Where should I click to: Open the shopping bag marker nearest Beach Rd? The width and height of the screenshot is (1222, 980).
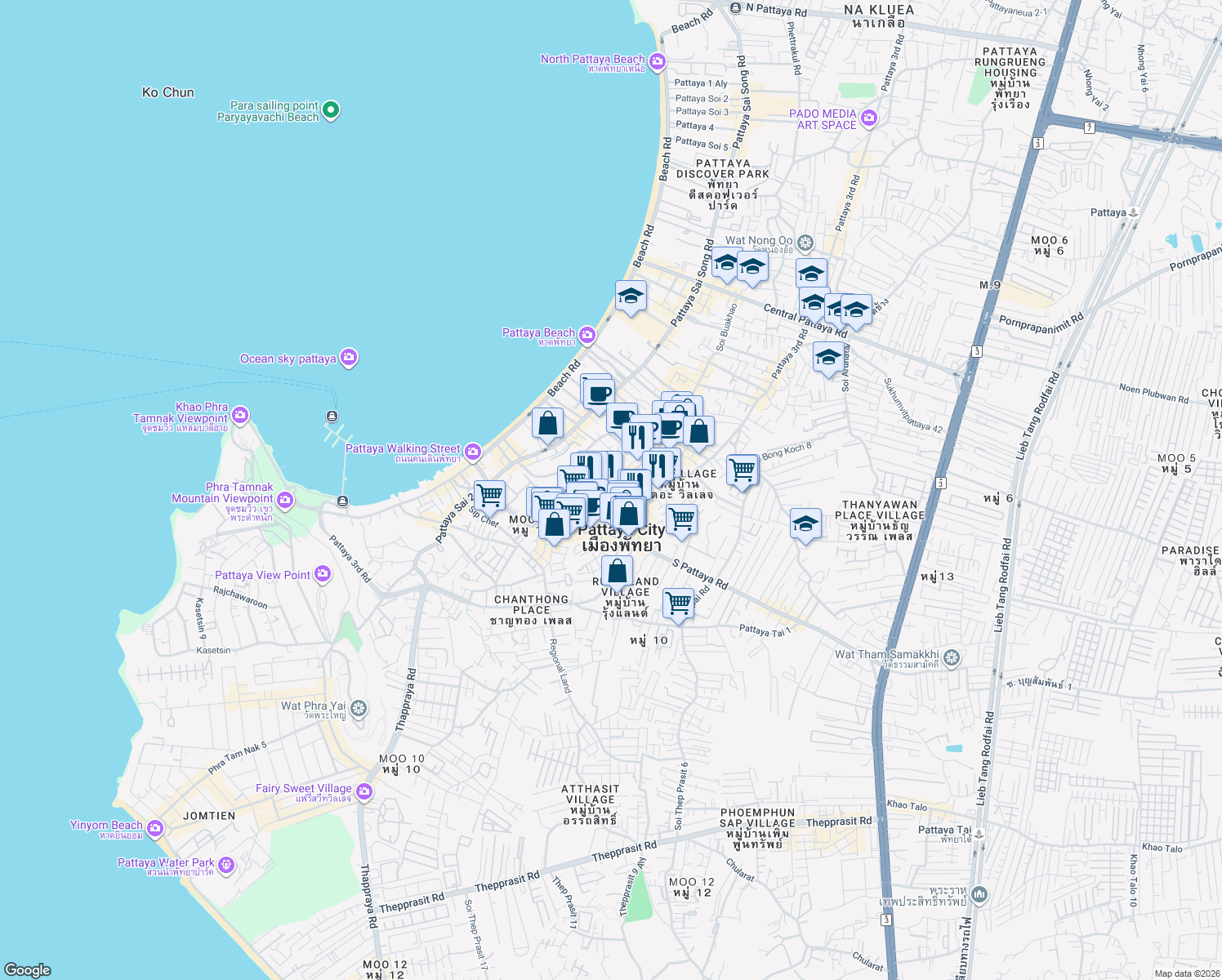[x=547, y=425]
